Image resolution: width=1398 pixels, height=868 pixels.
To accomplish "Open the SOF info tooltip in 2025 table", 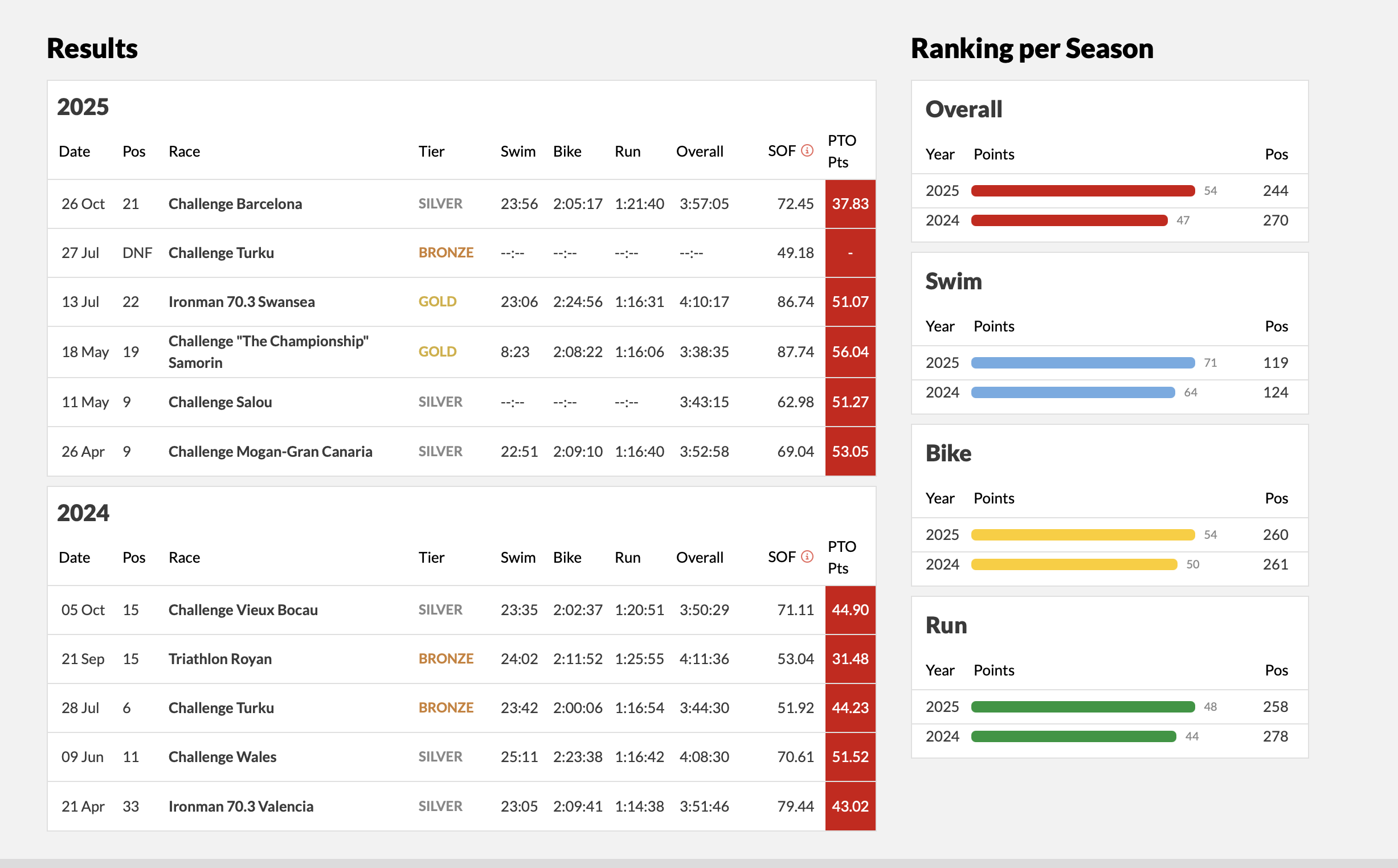I will [807, 152].
